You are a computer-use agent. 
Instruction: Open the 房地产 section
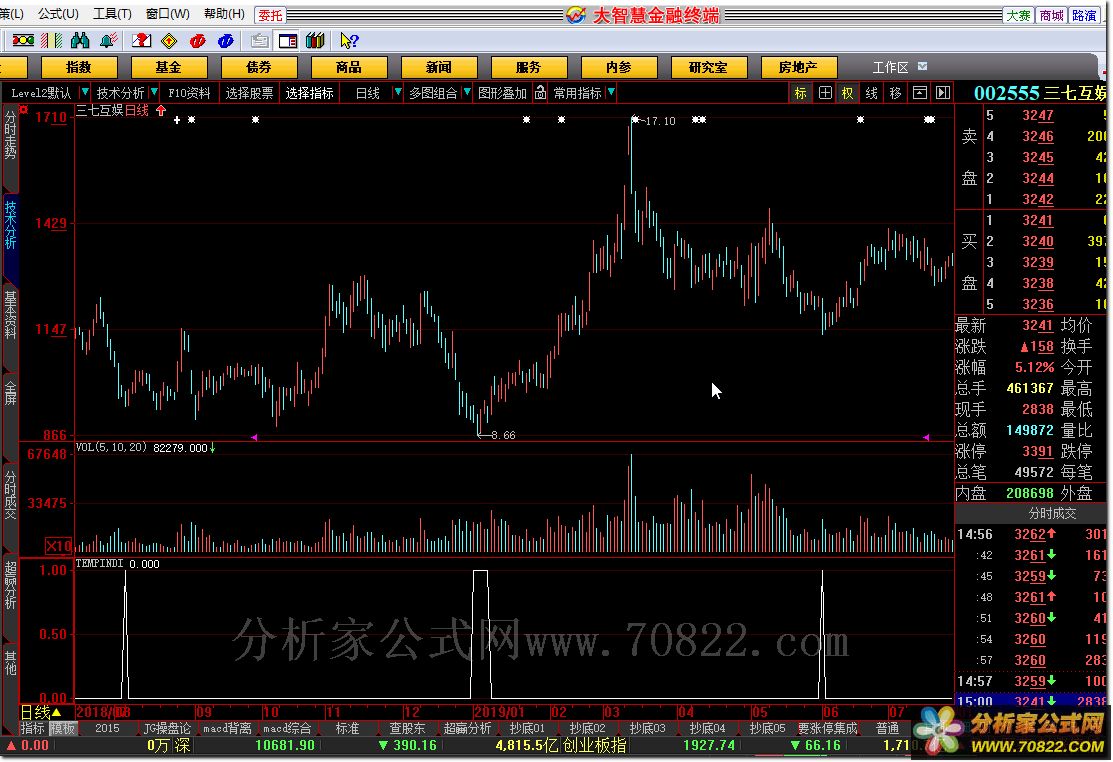click(799, 67)
